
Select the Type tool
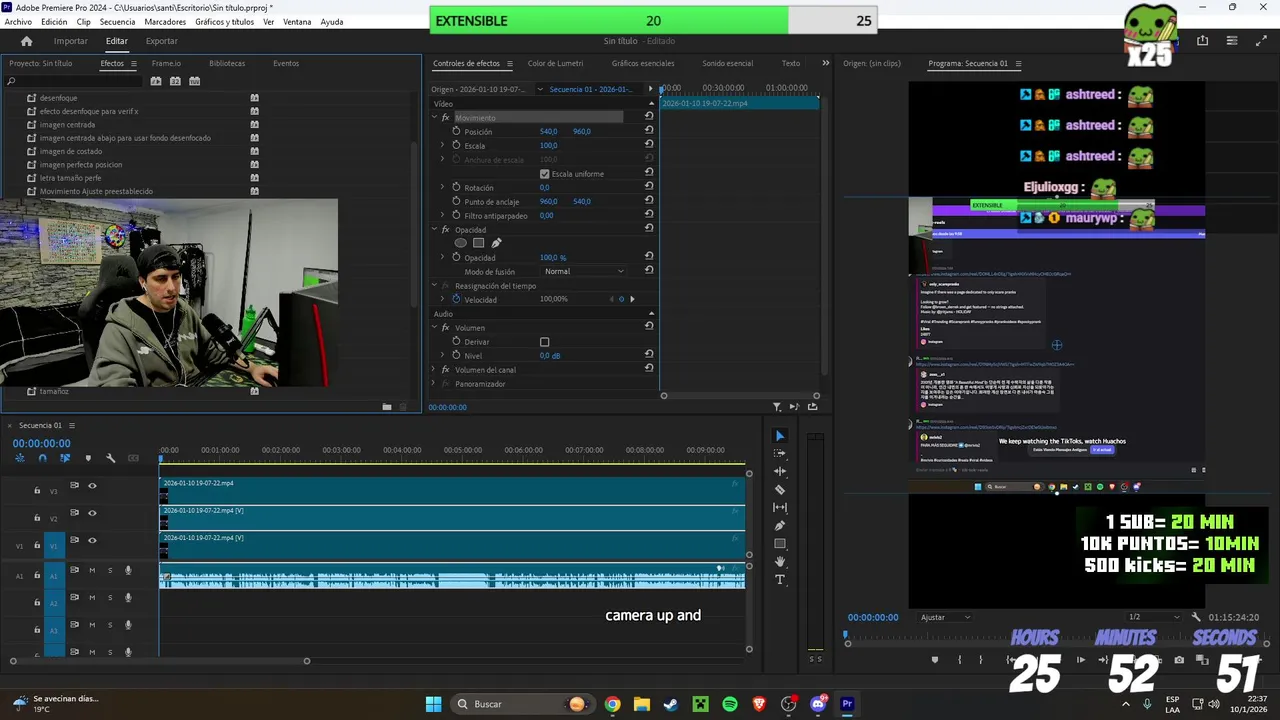(780, 580)
